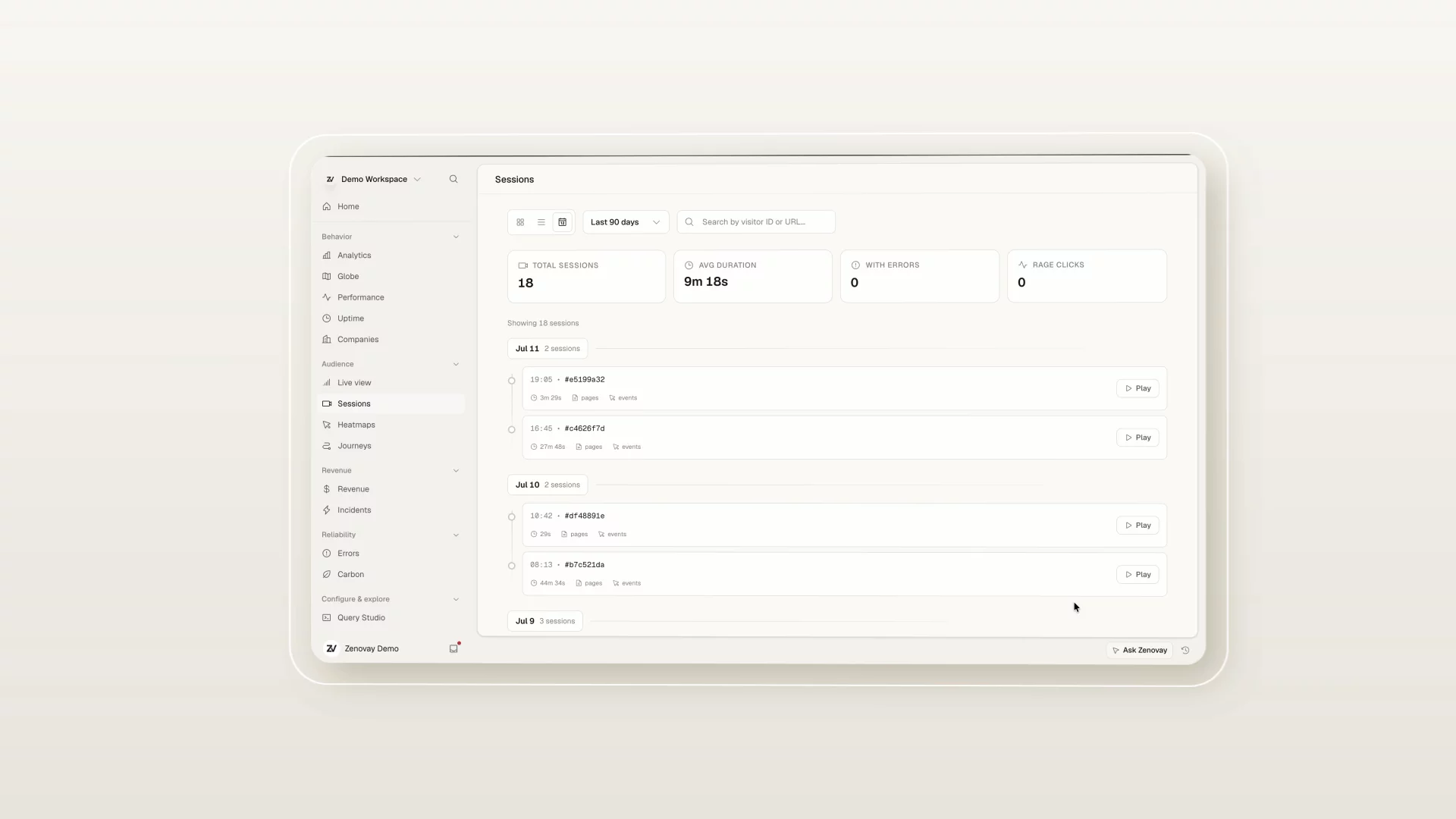1456x819 pixels.
Task: Click the Demo Workspace logo icon
Action: 330,179
